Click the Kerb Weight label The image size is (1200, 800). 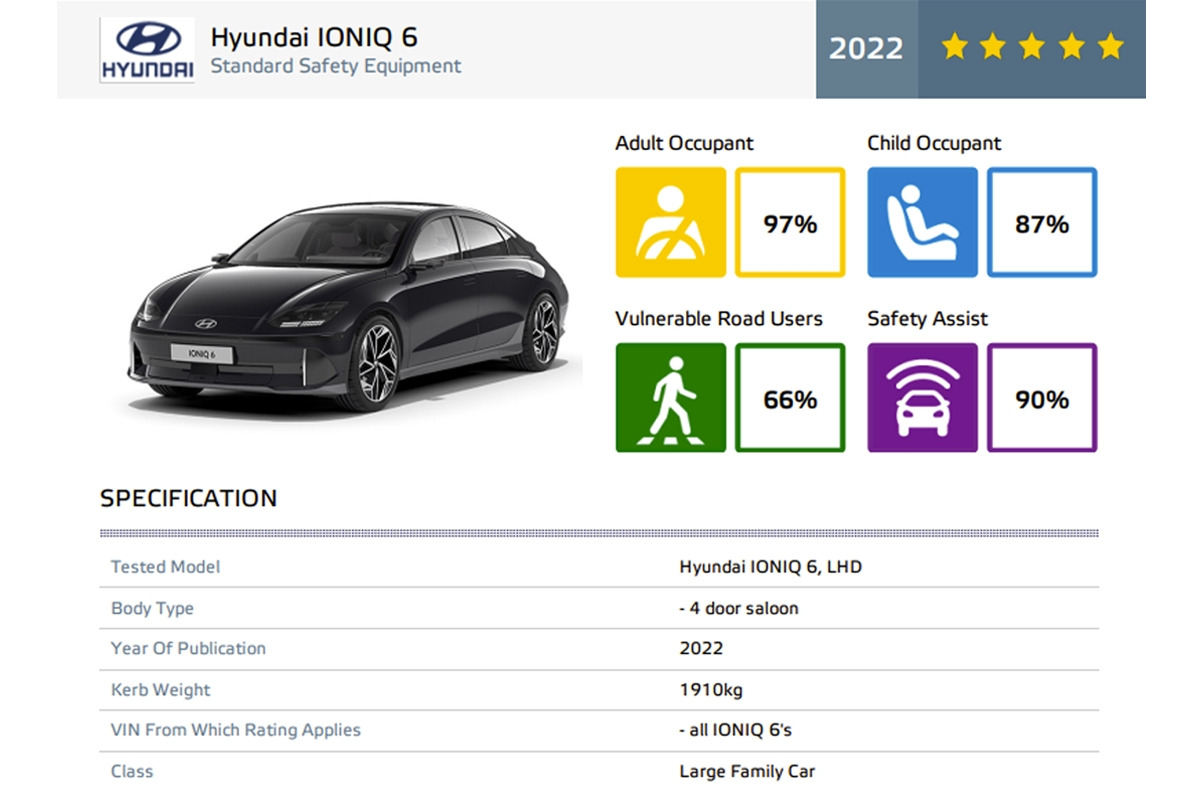(x=160, y=690)
